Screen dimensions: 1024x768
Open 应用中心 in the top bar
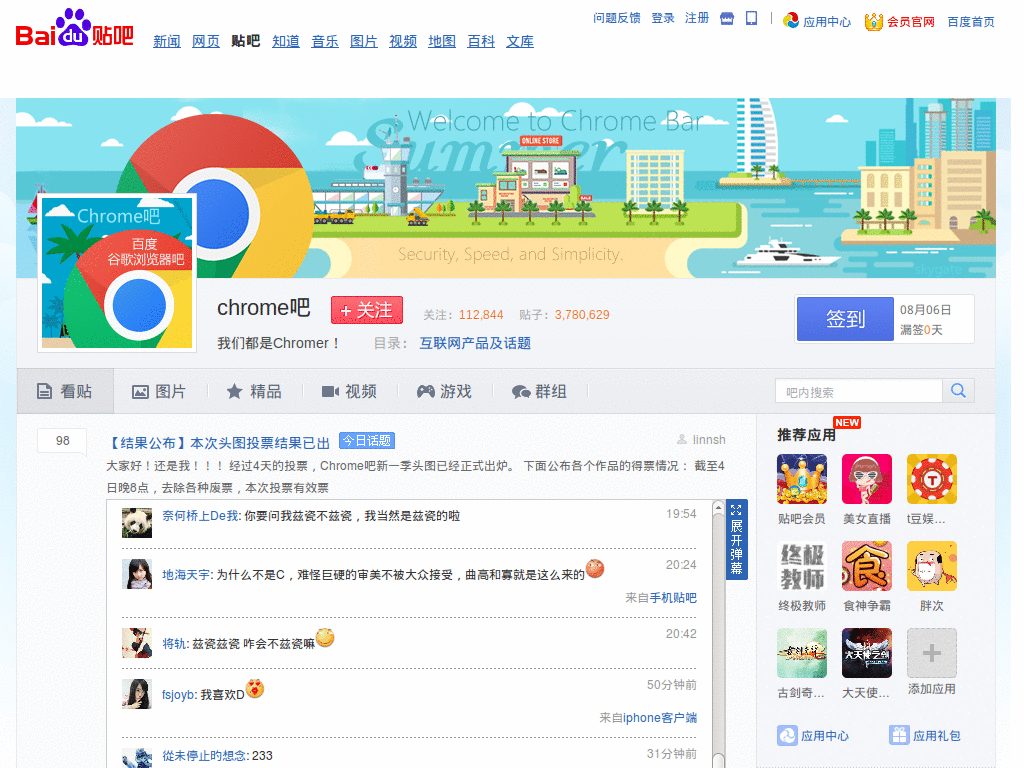point(818,22)
